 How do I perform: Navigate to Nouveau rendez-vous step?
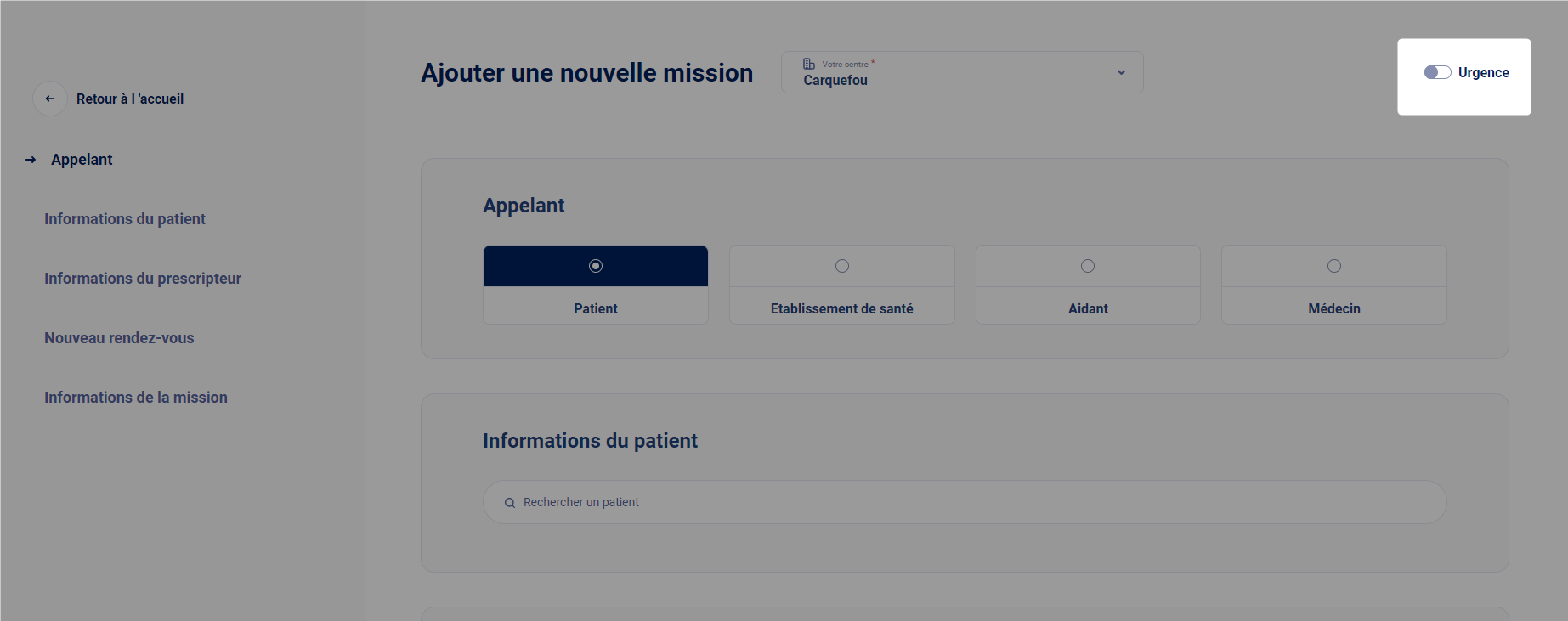click(119, 338)
